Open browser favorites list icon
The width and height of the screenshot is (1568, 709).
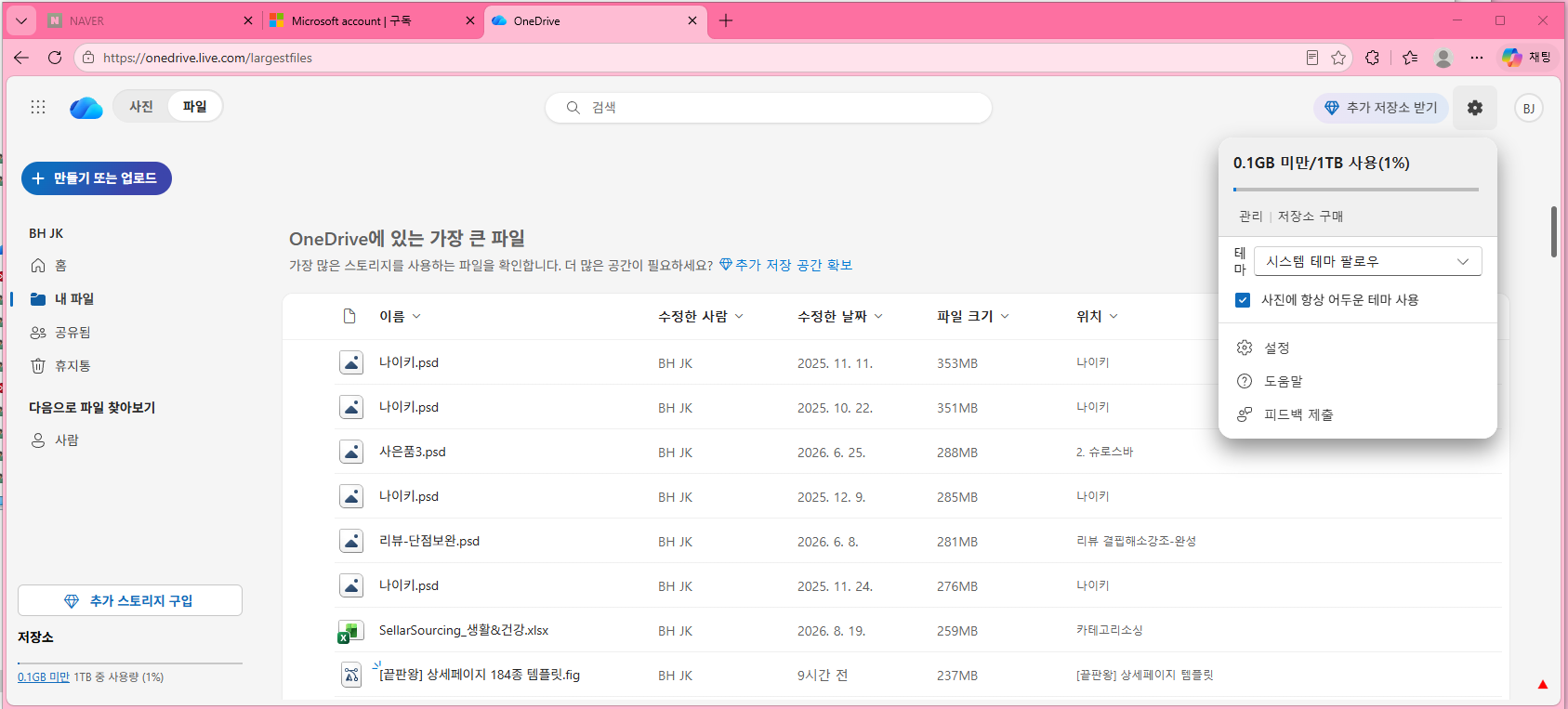click(x=1410, y=58)
